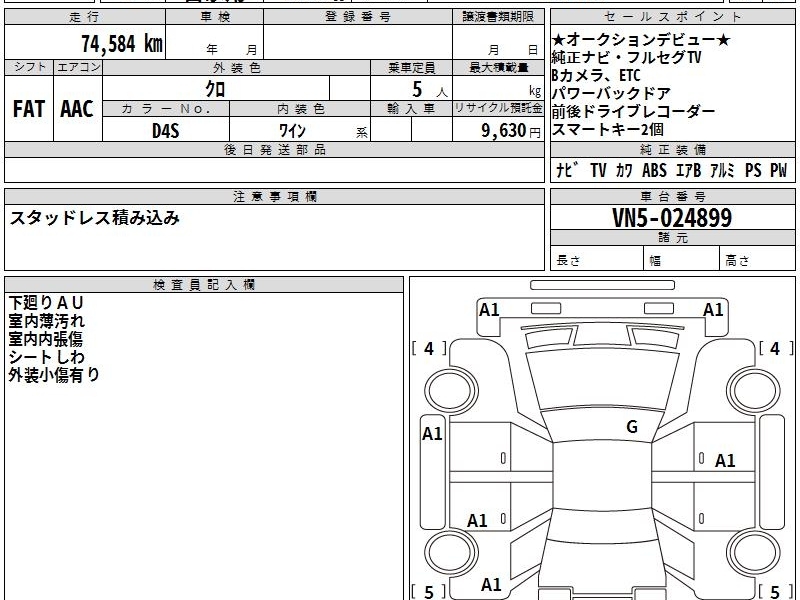Click the front-right tire circle on diagram

(754, 391)
